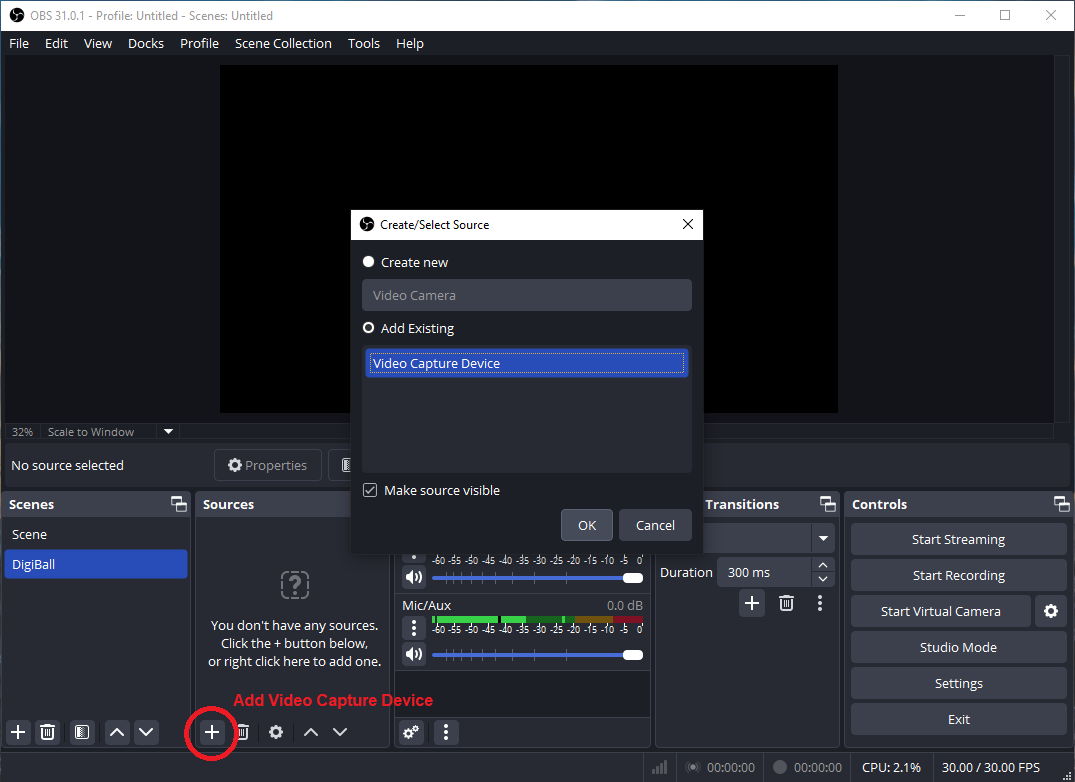Screen dimensions: 1075x782
Task: Adjust the Mic/Aux volume slider handle
Action: click(632, 655)
